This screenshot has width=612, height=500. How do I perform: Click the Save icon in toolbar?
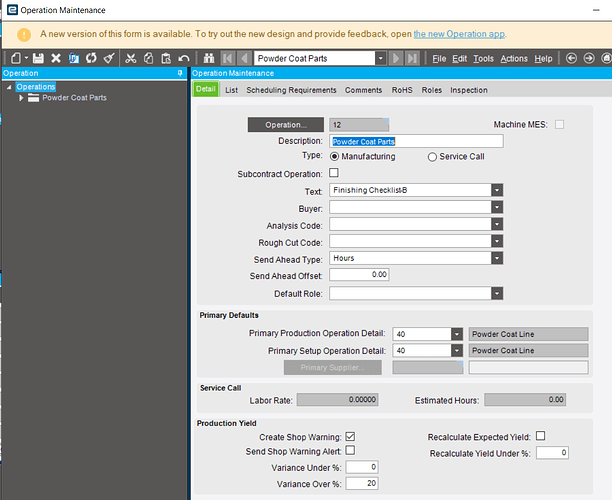(x=38, y=59)
